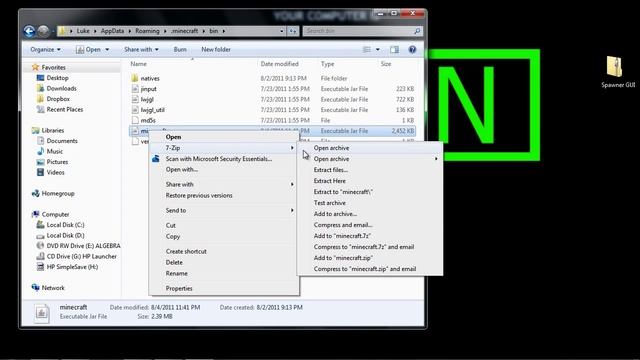
Task: Click the Back navigation arrow
Action: 29,31
